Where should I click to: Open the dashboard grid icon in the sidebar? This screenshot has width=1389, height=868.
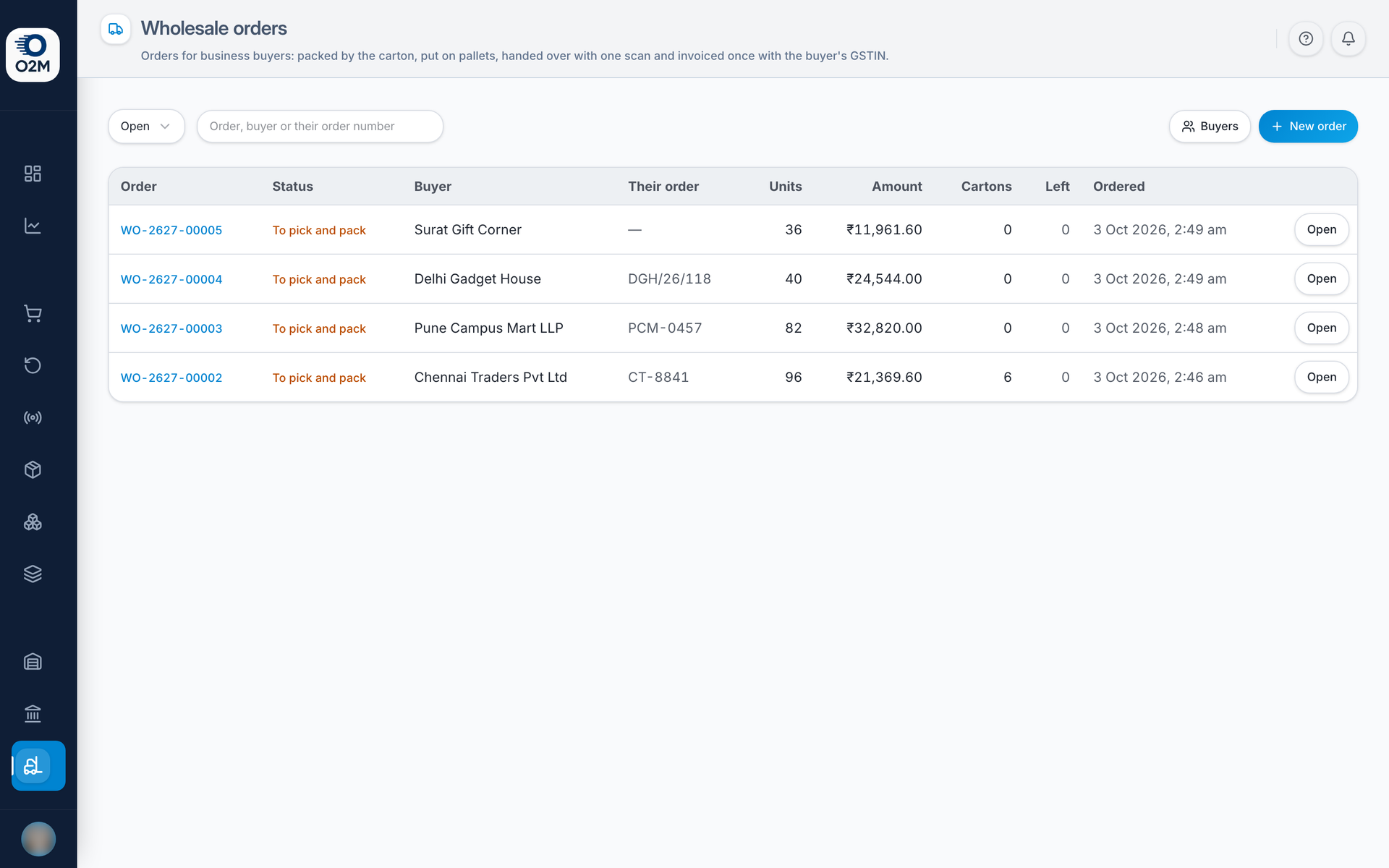point(33,174)
